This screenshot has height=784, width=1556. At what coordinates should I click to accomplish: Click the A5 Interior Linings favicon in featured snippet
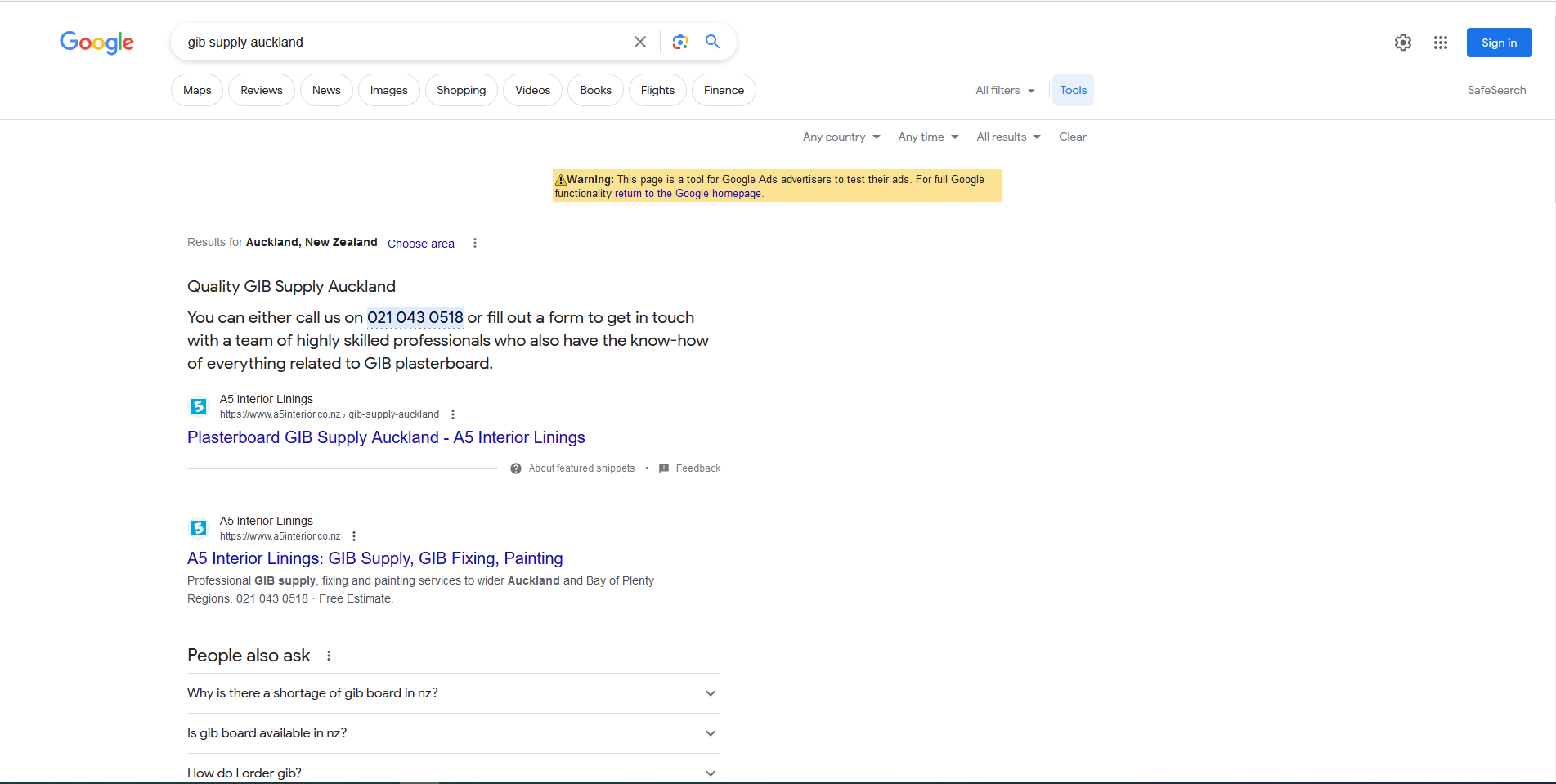pos(199,406)
